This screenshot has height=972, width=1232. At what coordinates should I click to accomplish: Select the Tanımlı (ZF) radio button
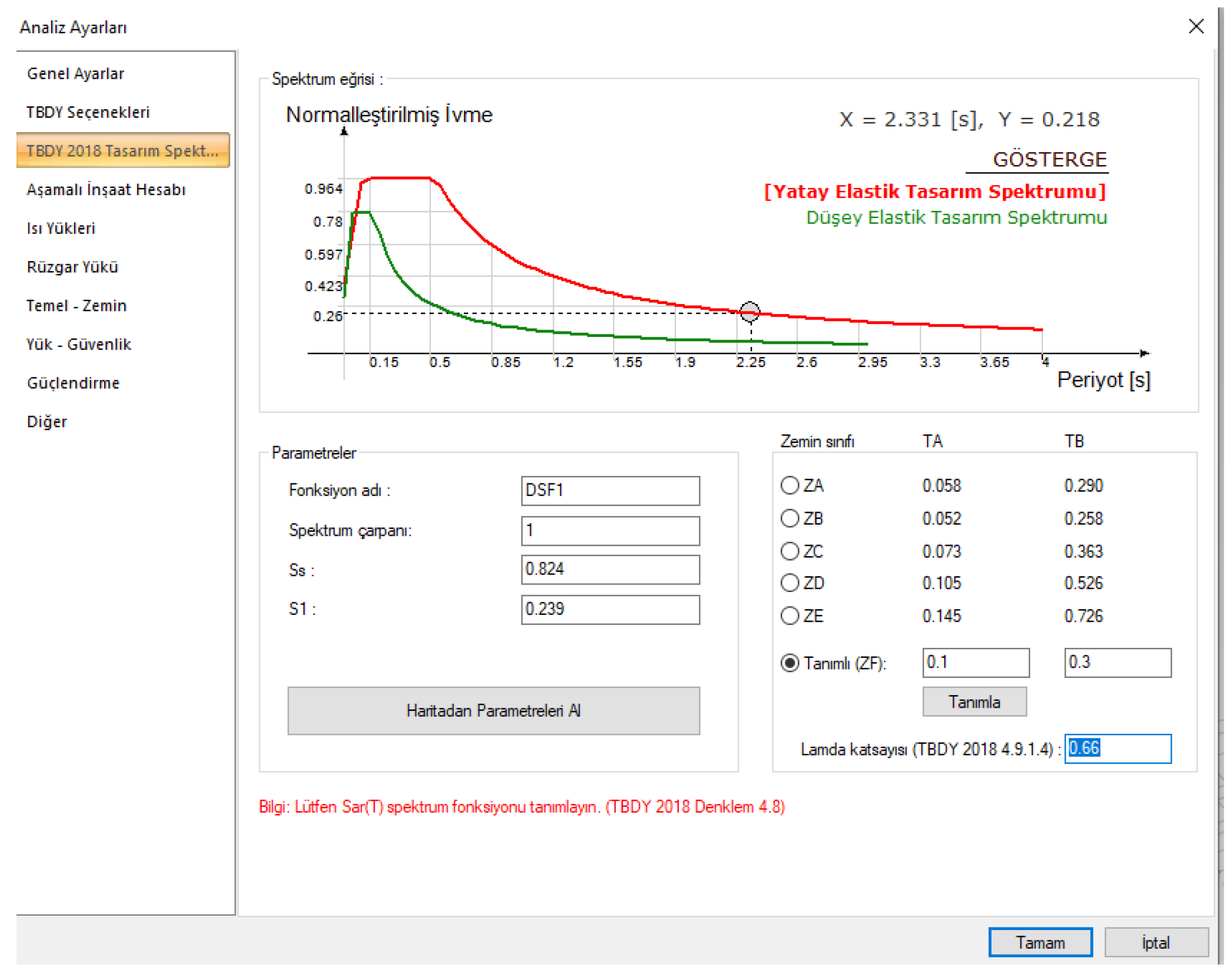click(790, 663)
